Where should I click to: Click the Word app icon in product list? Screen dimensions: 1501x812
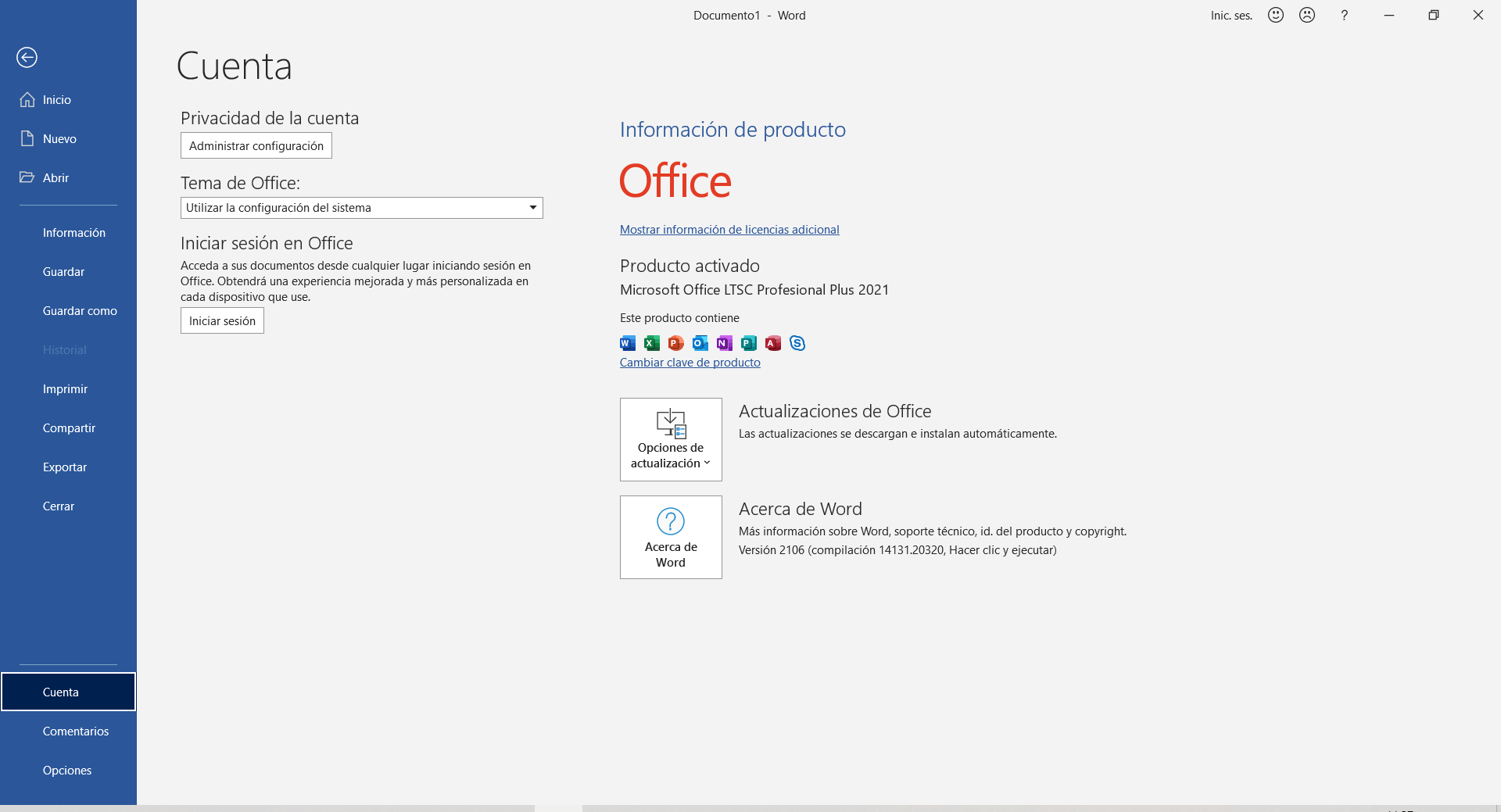628,342
